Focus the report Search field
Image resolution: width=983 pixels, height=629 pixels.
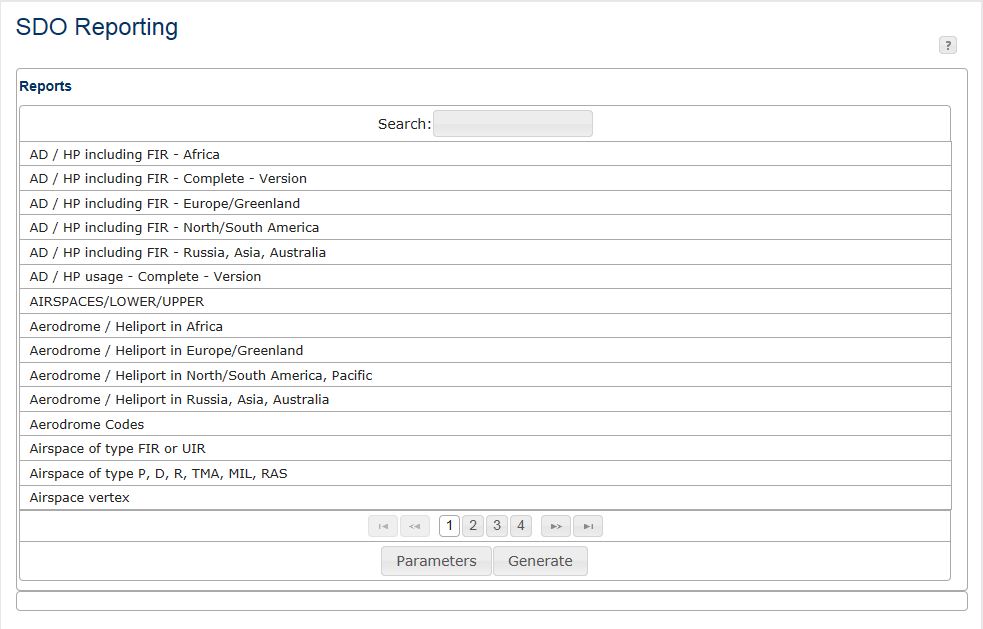pyautogui.click(x=513, y=124)
